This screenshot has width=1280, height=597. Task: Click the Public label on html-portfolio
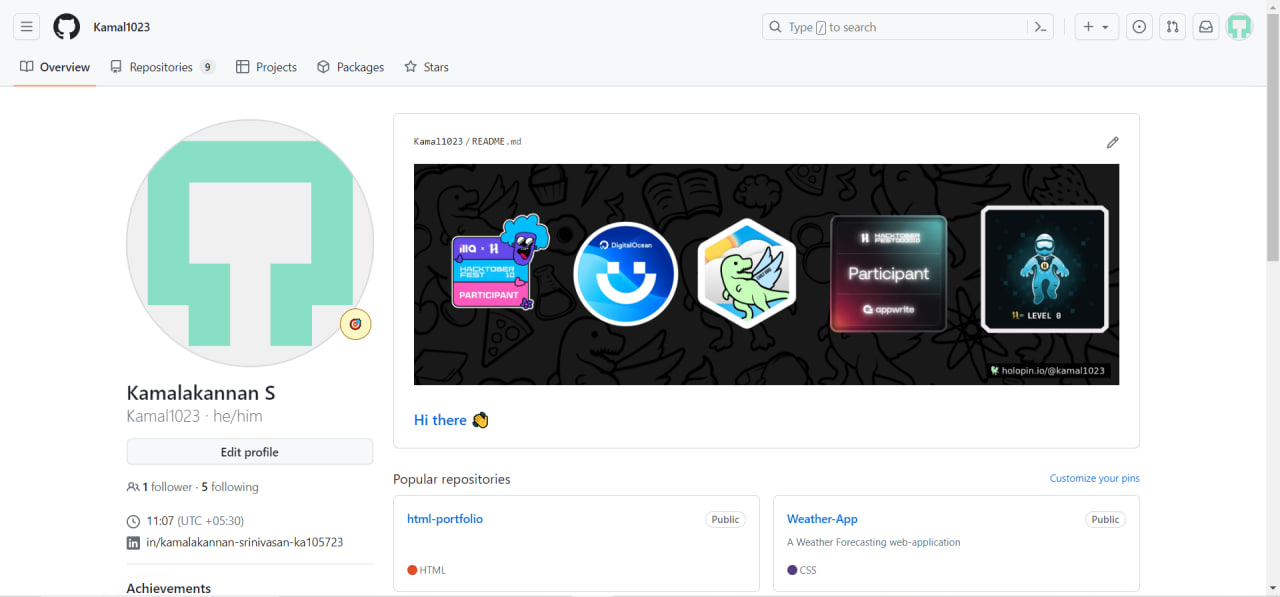(x=725, y=519)
